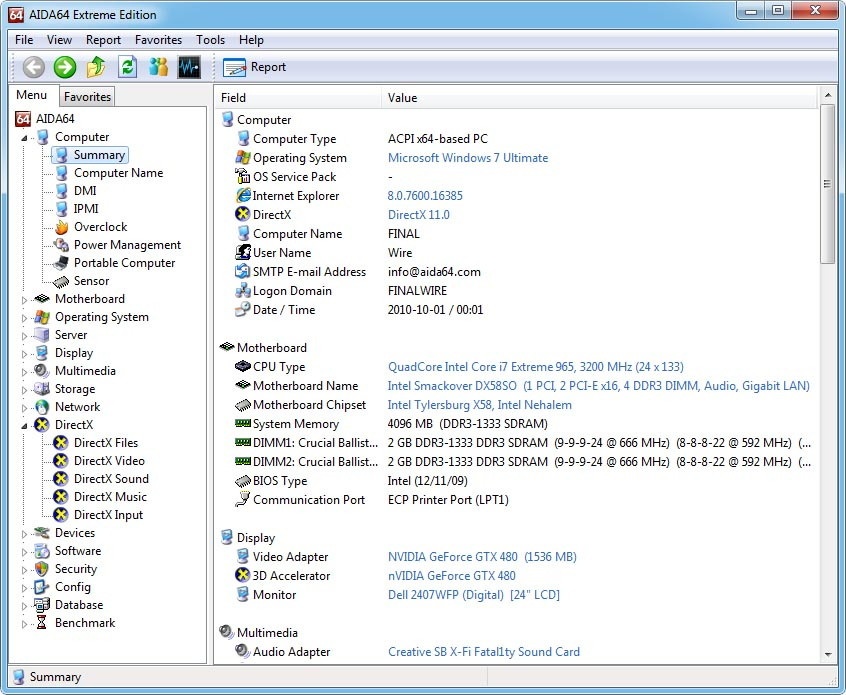Viewport: 846px width, 695px height.
Task: Click the Up one level toolbar icon
Action: point(96,67)
